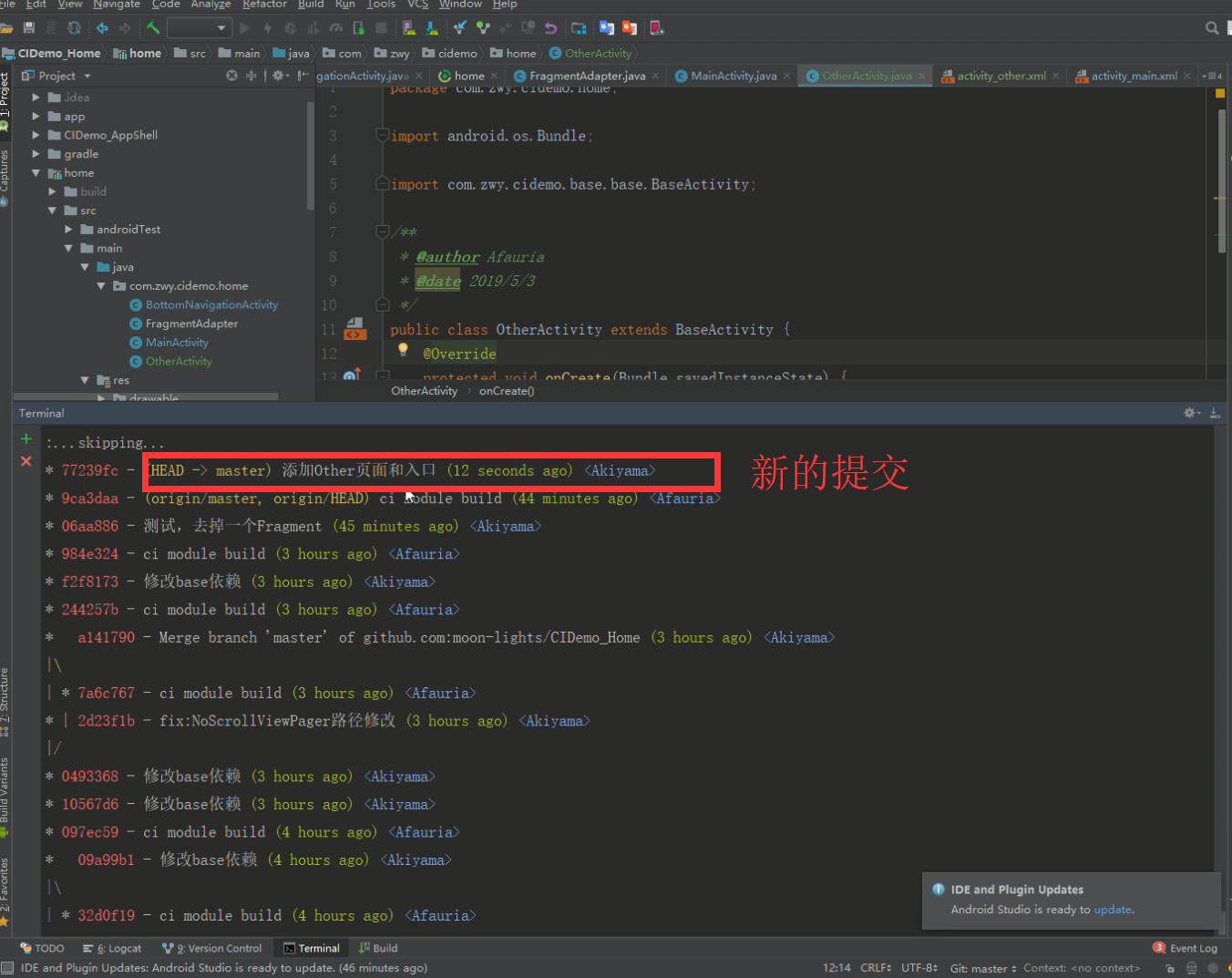Click the forward navigation arrow icon

[125, 28]
